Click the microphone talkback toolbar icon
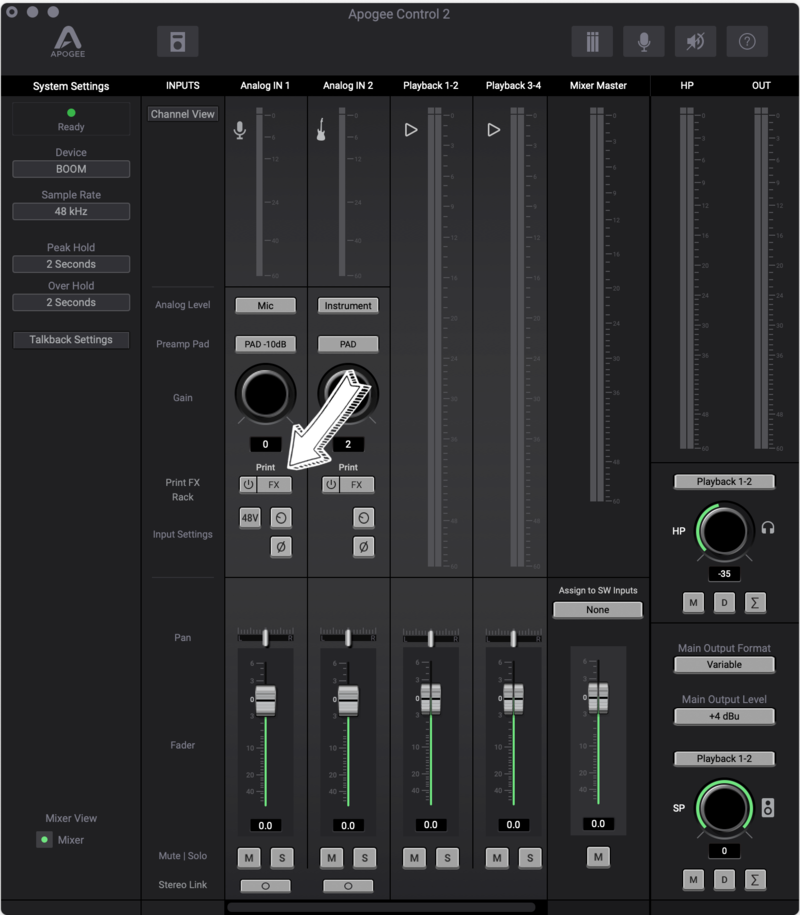This screenshot has width=800, height=915. [x=644, y=41]
